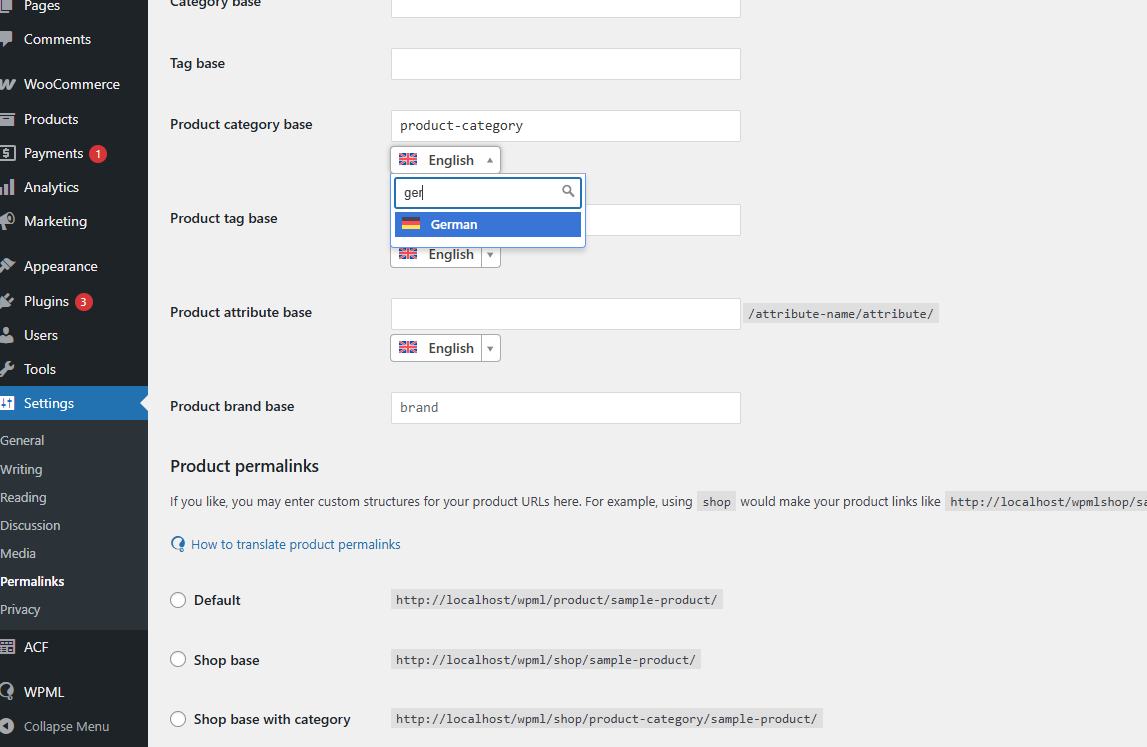Open the Privacy settings page
This screenshot has height=747, width=1147.
[x=20, y=609]
